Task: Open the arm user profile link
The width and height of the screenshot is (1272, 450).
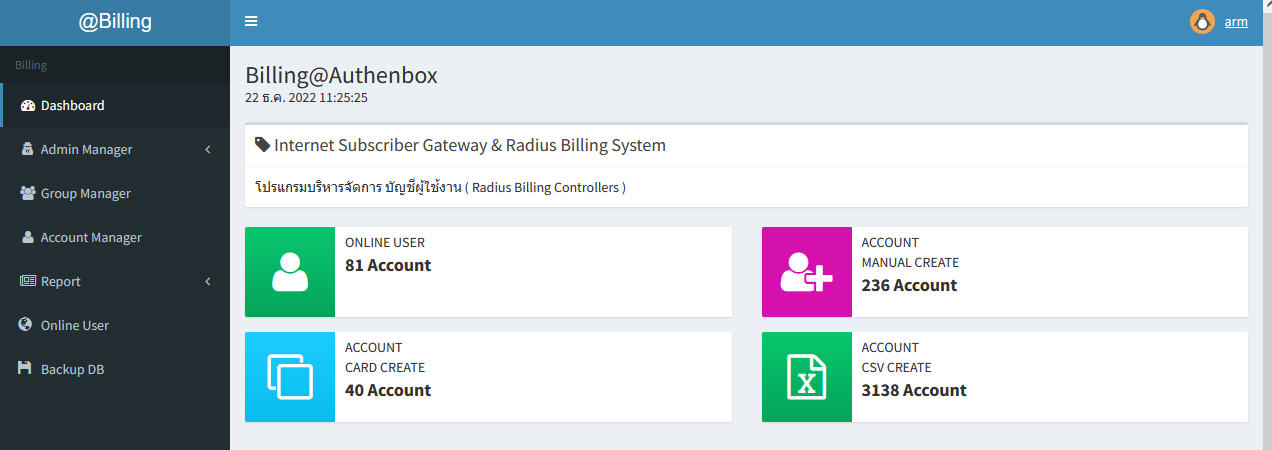Action: point(1236,22)
